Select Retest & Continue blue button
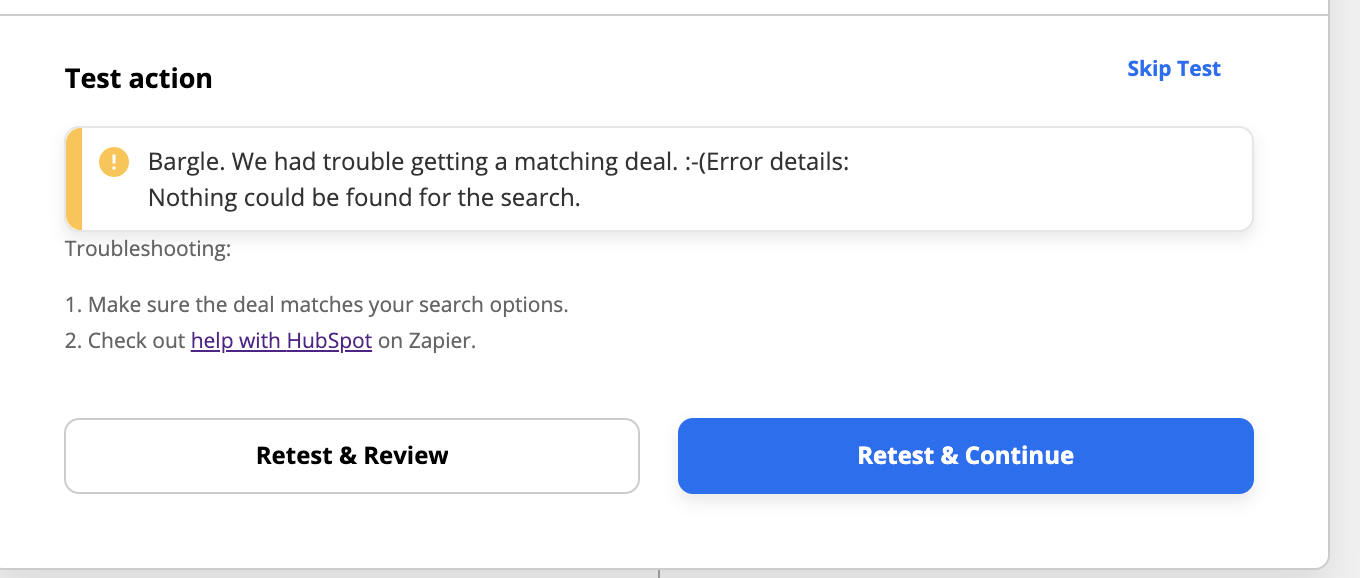The image size is (1360, 578). click(966, 456)
